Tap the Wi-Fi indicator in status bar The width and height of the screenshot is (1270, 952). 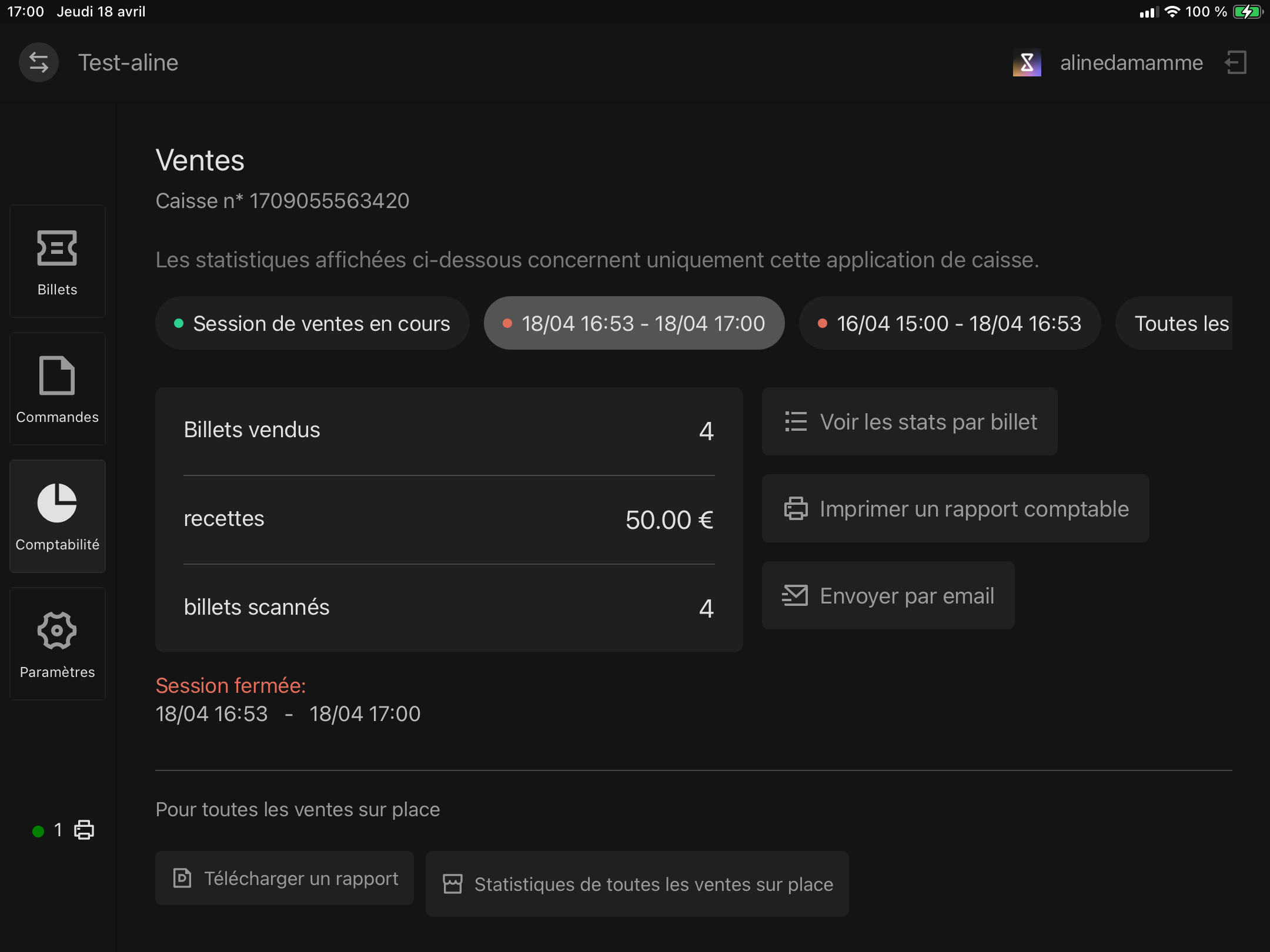1172,12
